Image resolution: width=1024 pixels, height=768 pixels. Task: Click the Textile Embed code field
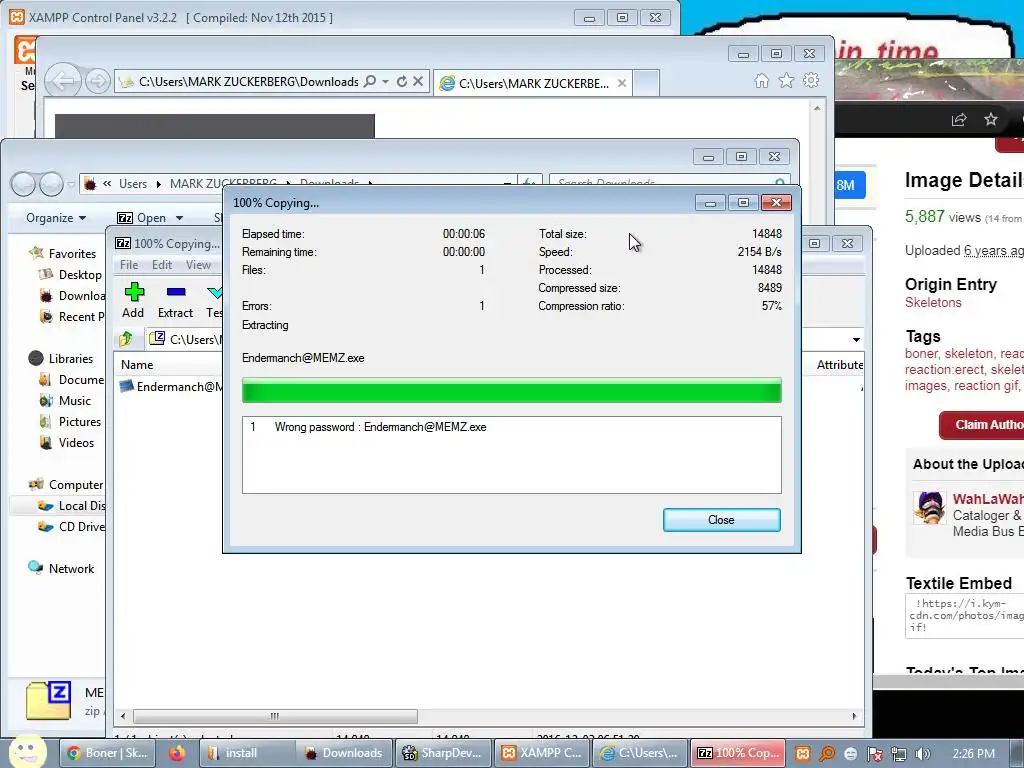click(965, 615)
